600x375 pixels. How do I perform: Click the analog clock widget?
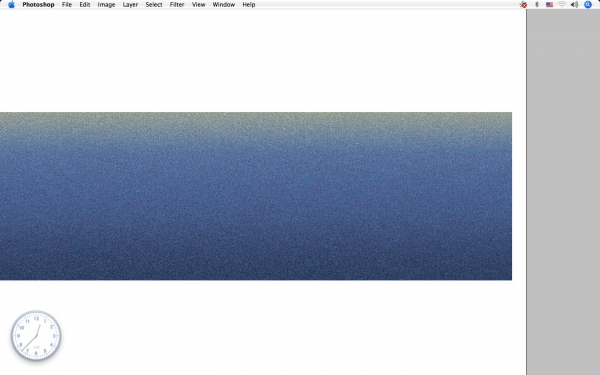(x=36, y=336)
